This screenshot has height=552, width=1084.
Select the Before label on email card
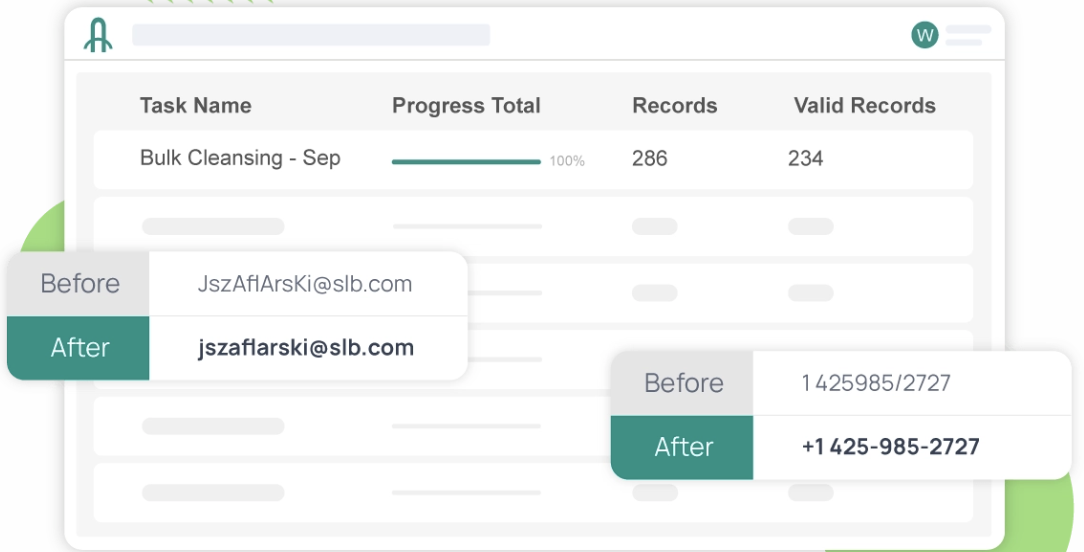80,284
